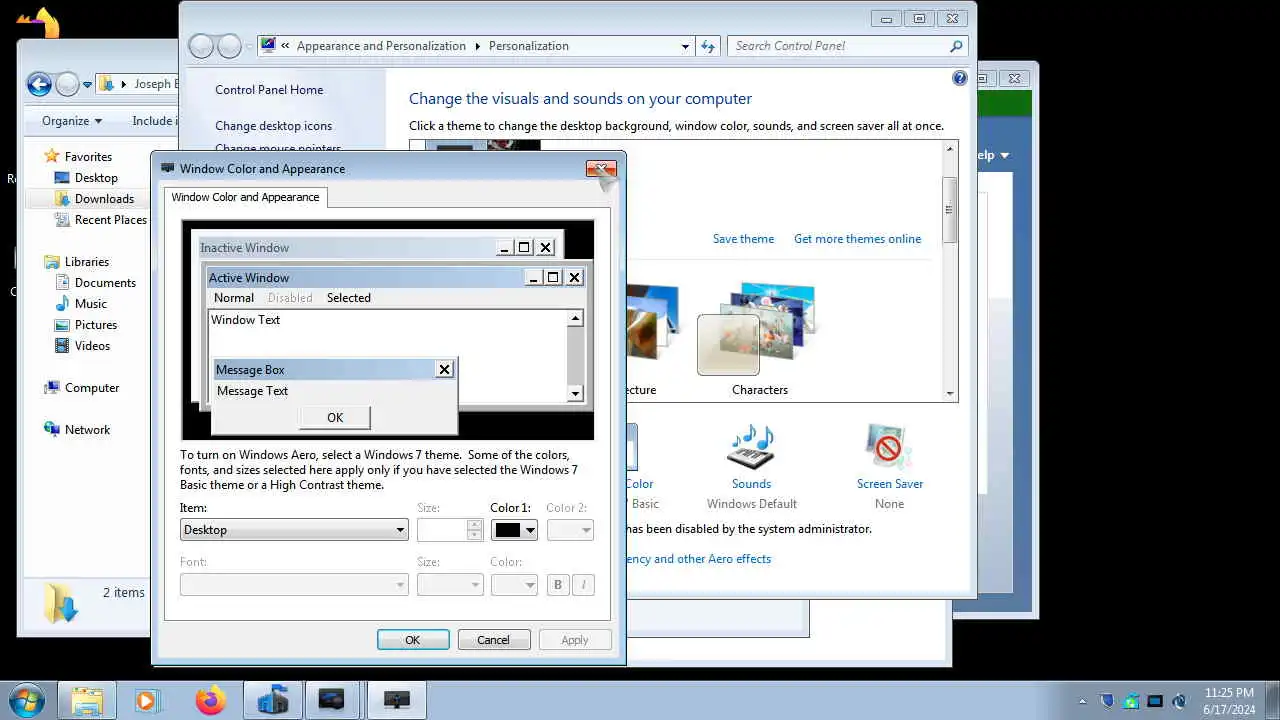Open the Color 1 dropdown arrow
Screen dimensions: 1280x720
coord(530,530)
